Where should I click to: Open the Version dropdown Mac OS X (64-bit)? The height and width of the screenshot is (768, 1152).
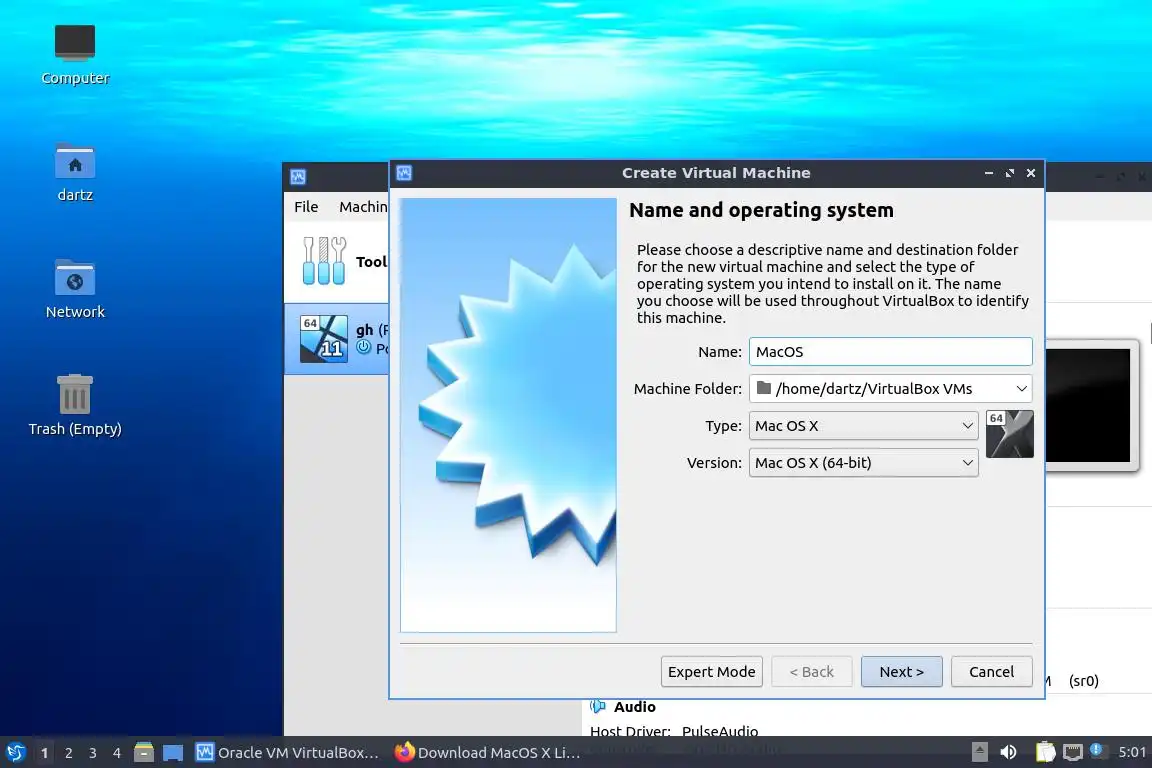(863, 463)
